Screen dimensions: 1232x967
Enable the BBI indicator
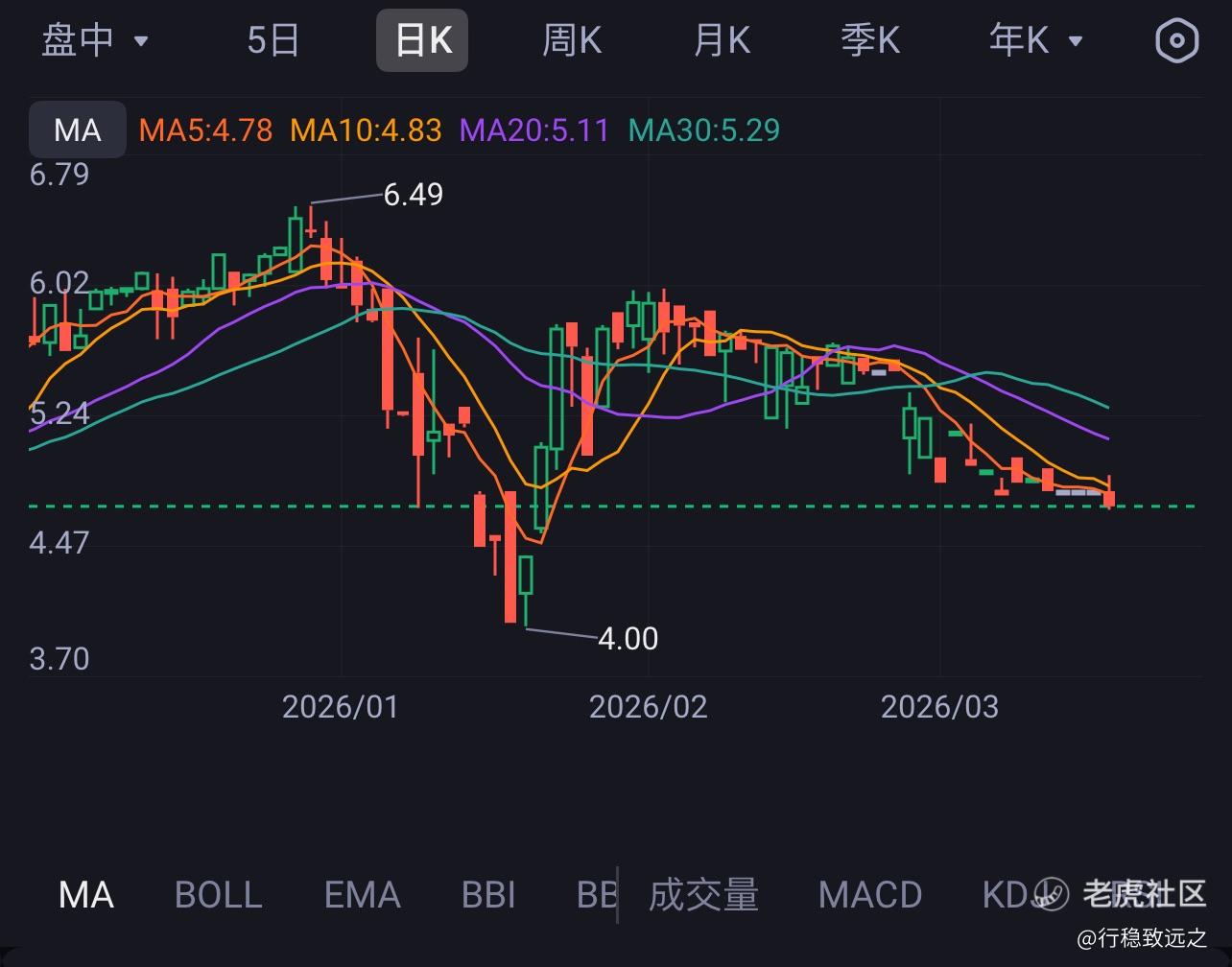pyautogui.click(x=488, y=894)
